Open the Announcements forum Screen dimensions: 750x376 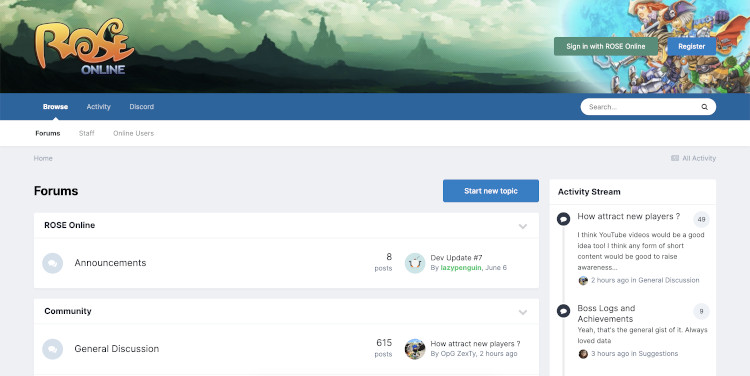coord(110,263)
